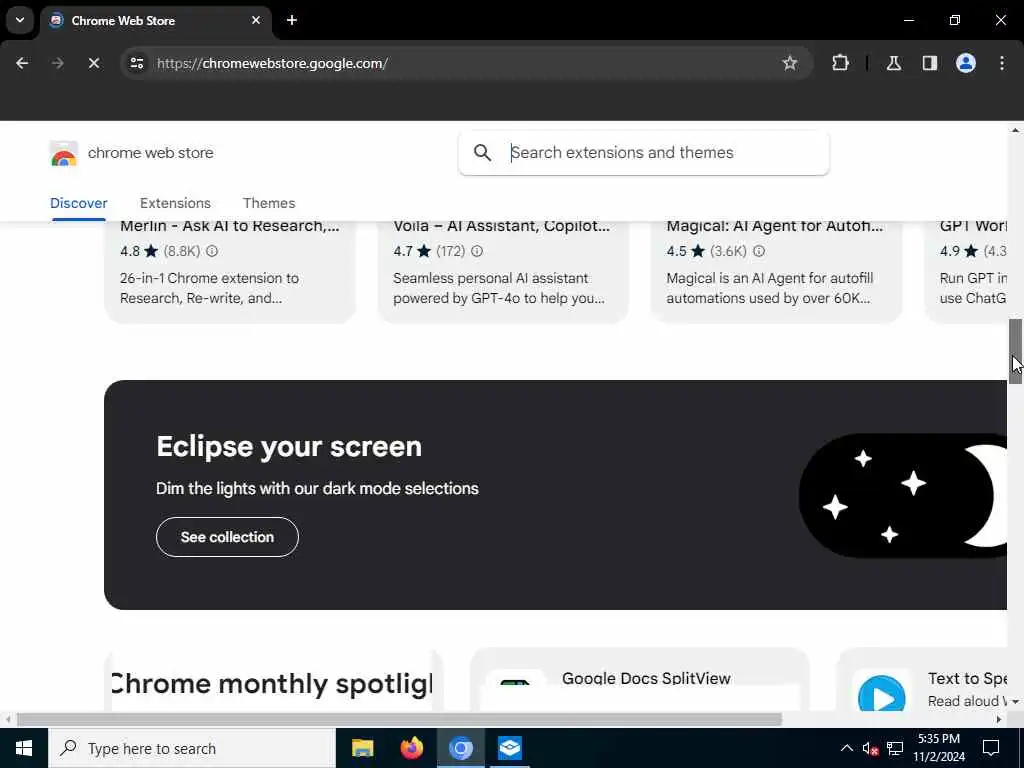The height and width of the screenshot is (768, 1024).
Task: Focus the Search extensions and themes field
Action: 644,153
